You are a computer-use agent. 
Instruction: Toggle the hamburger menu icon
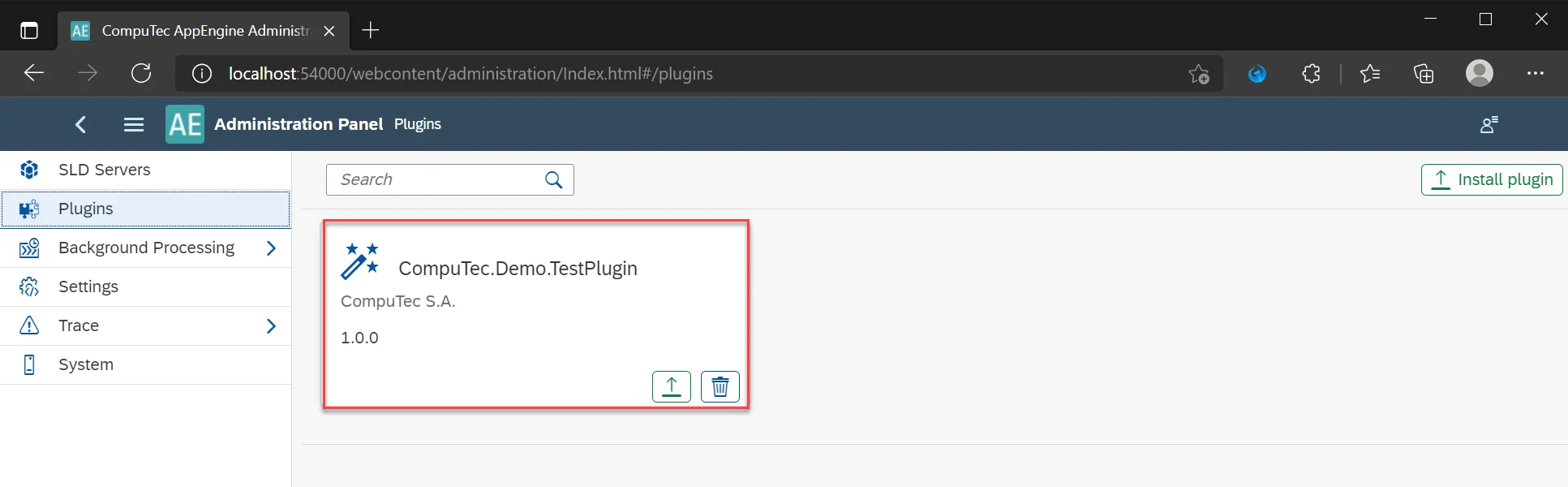pos(134,124)
